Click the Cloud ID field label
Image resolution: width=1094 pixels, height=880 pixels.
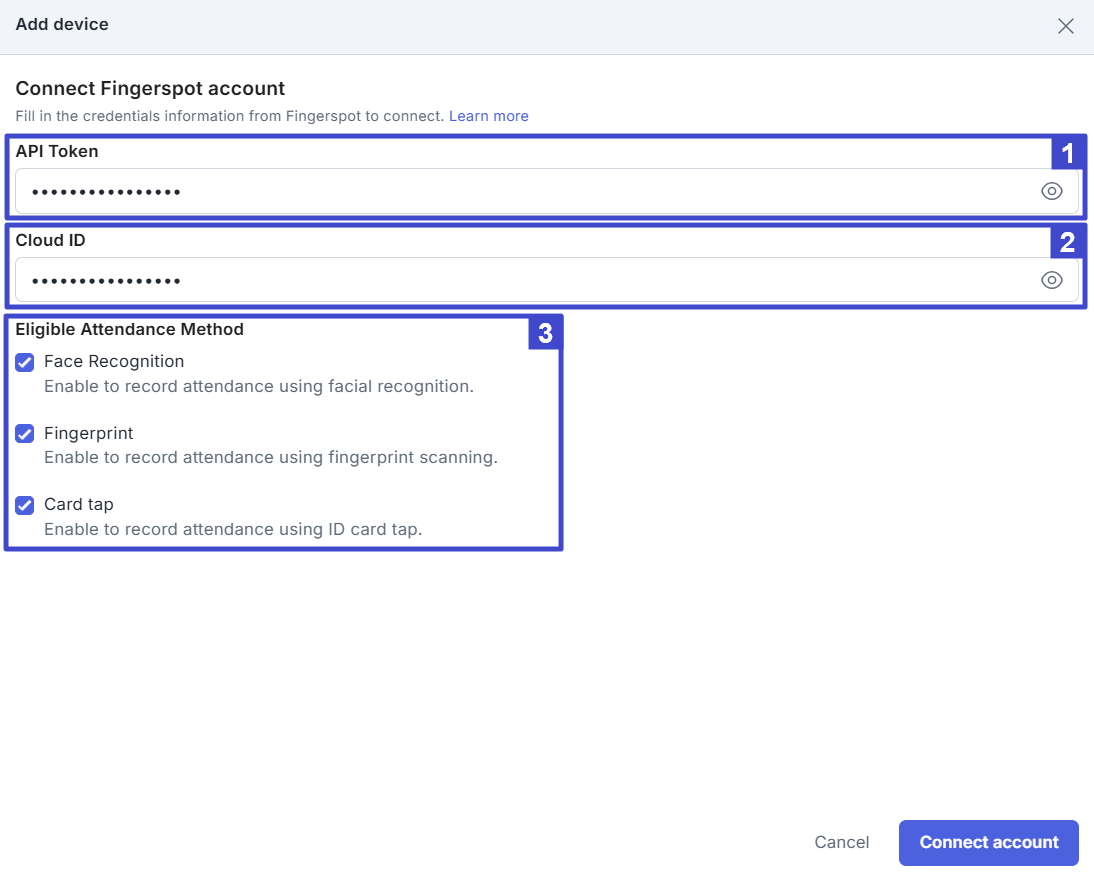point(50,240)
